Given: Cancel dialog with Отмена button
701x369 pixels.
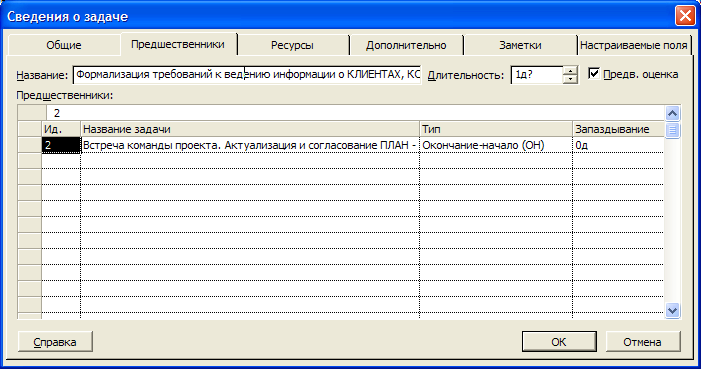Looking at the screenshot, I should click(x=642, y=342).
